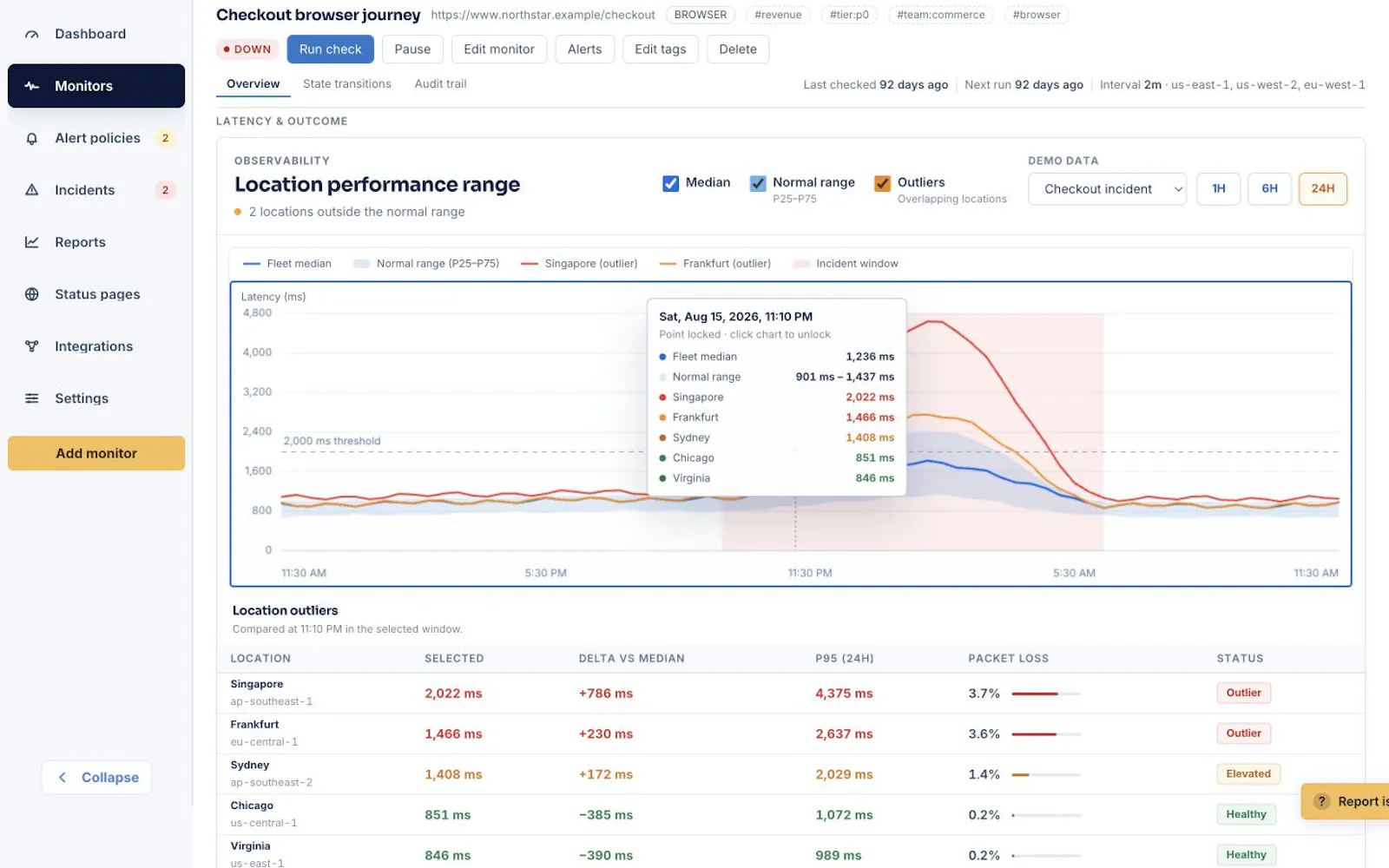Click the #browser tag

[x=1037, y=15]
